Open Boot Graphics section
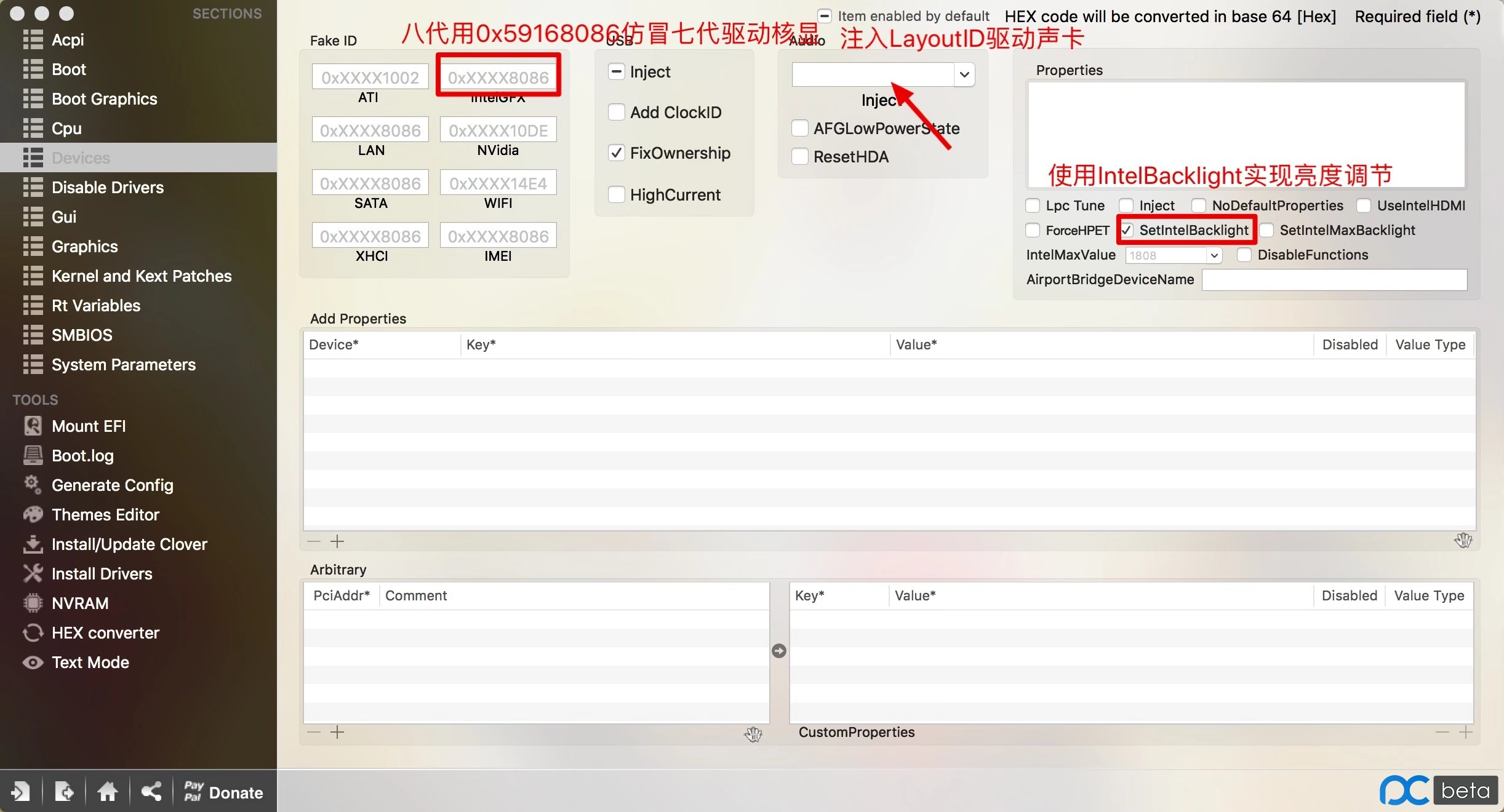The height and width of the screenshot is (812, 1504). point(104,98)
